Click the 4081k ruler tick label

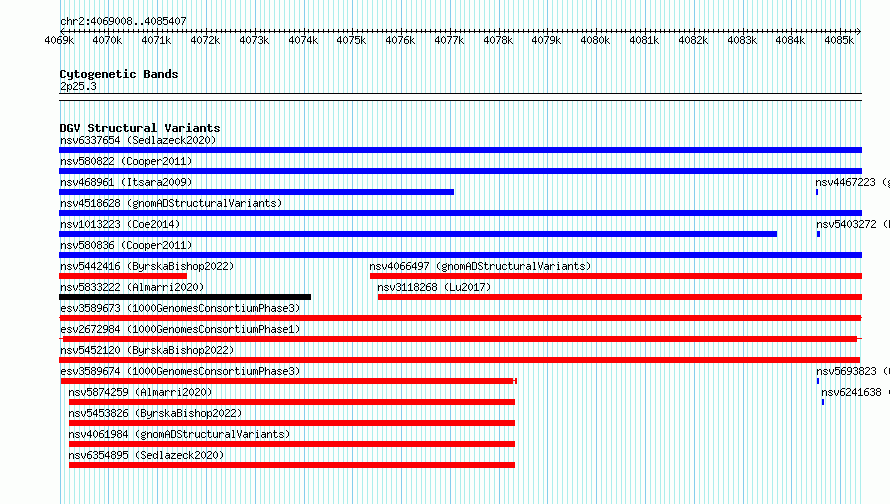tap(644, 40)
